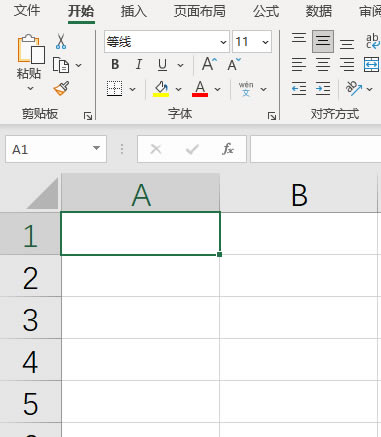Viewport: 381px width, 437px height.
Task: Click the Decrease Font Size button
Action: [x=234, y=64]
